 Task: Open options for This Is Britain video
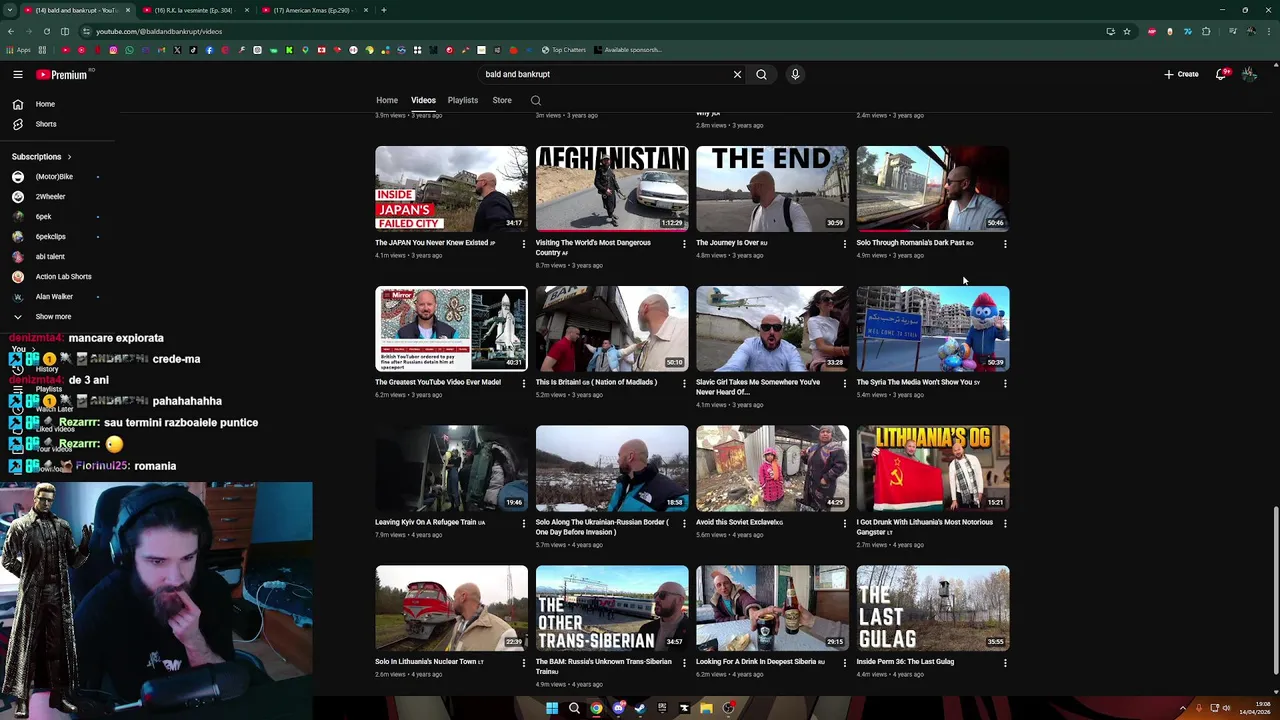point(684,383)
